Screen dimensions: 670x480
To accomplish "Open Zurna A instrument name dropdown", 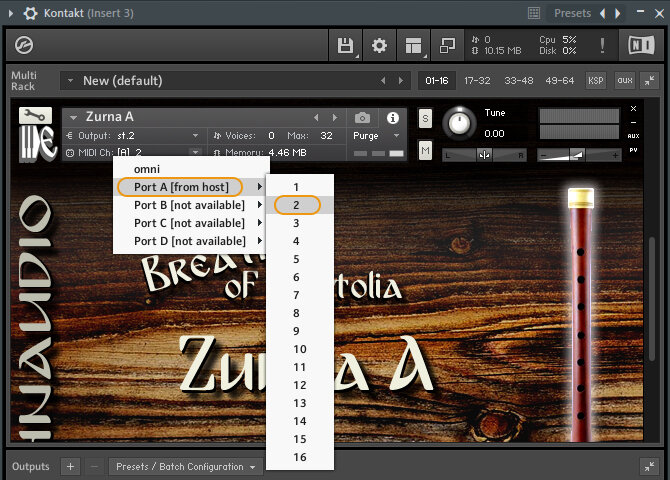I will 73,117.
